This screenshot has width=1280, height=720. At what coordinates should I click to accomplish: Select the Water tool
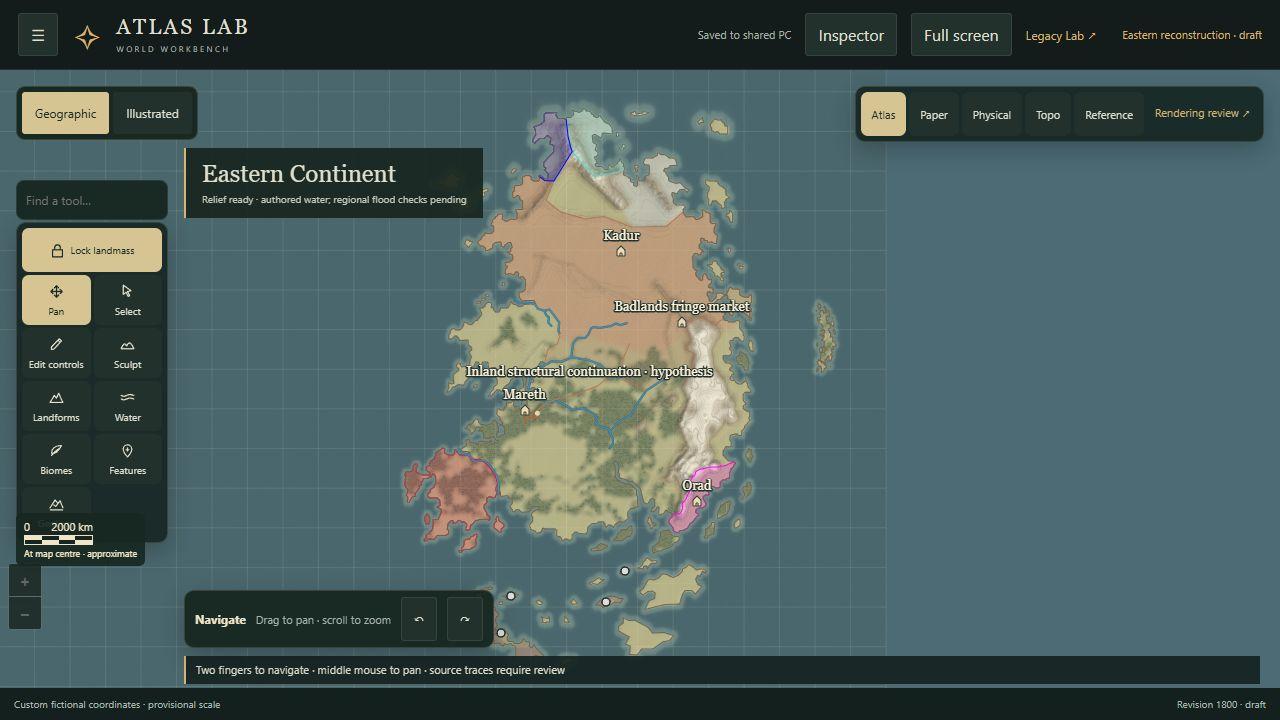pos(127,406)
